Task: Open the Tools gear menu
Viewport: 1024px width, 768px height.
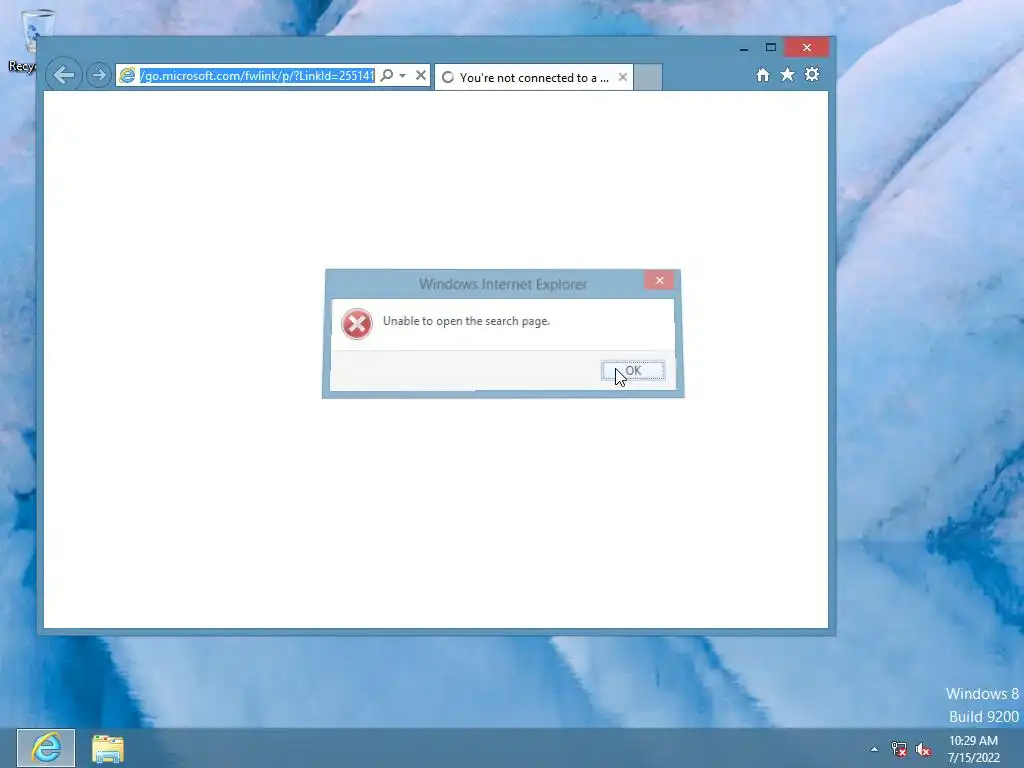Action: [x=812, y=74]
